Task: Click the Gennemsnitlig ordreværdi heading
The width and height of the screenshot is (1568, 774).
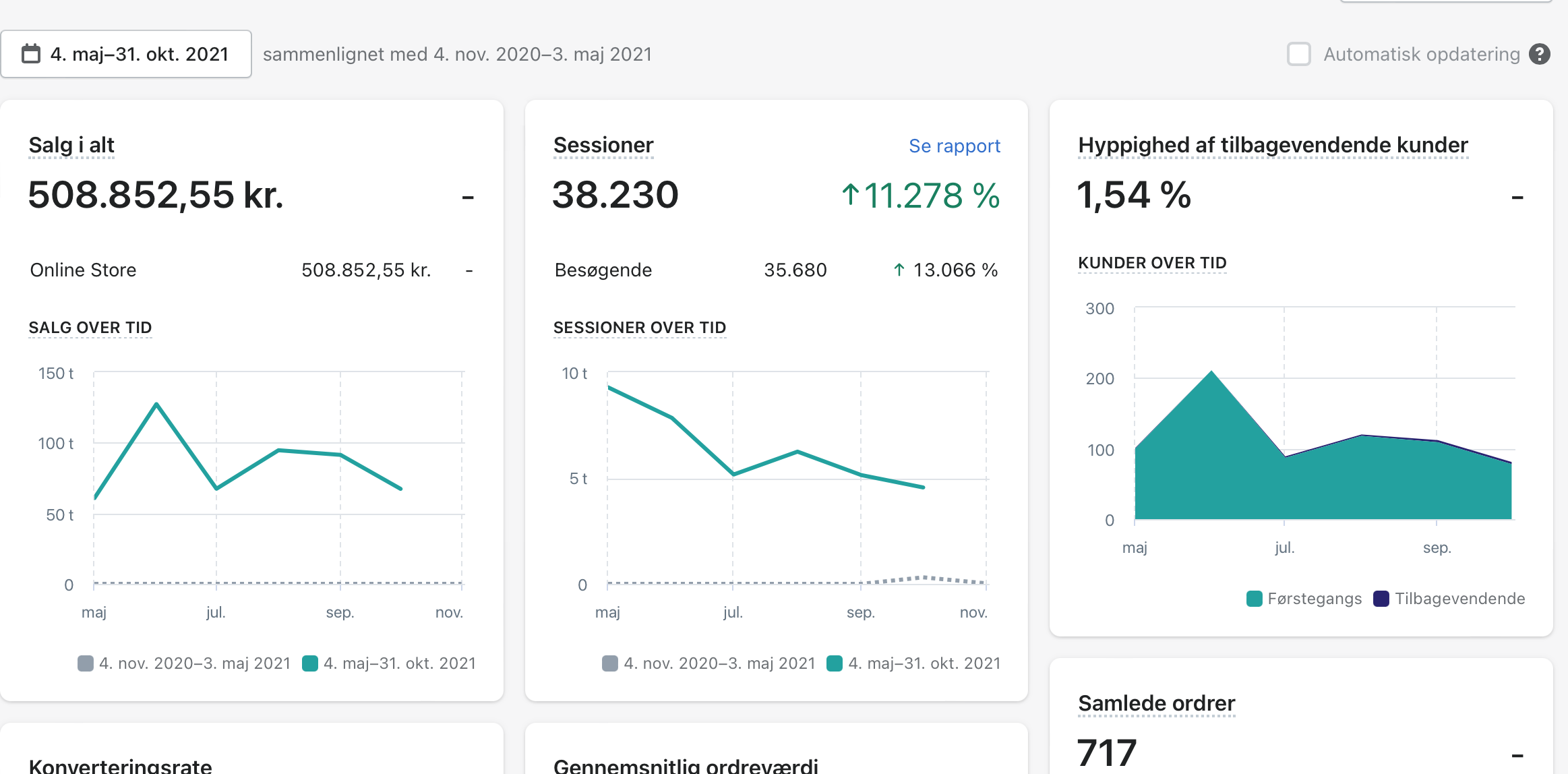Action: [685, 766]
